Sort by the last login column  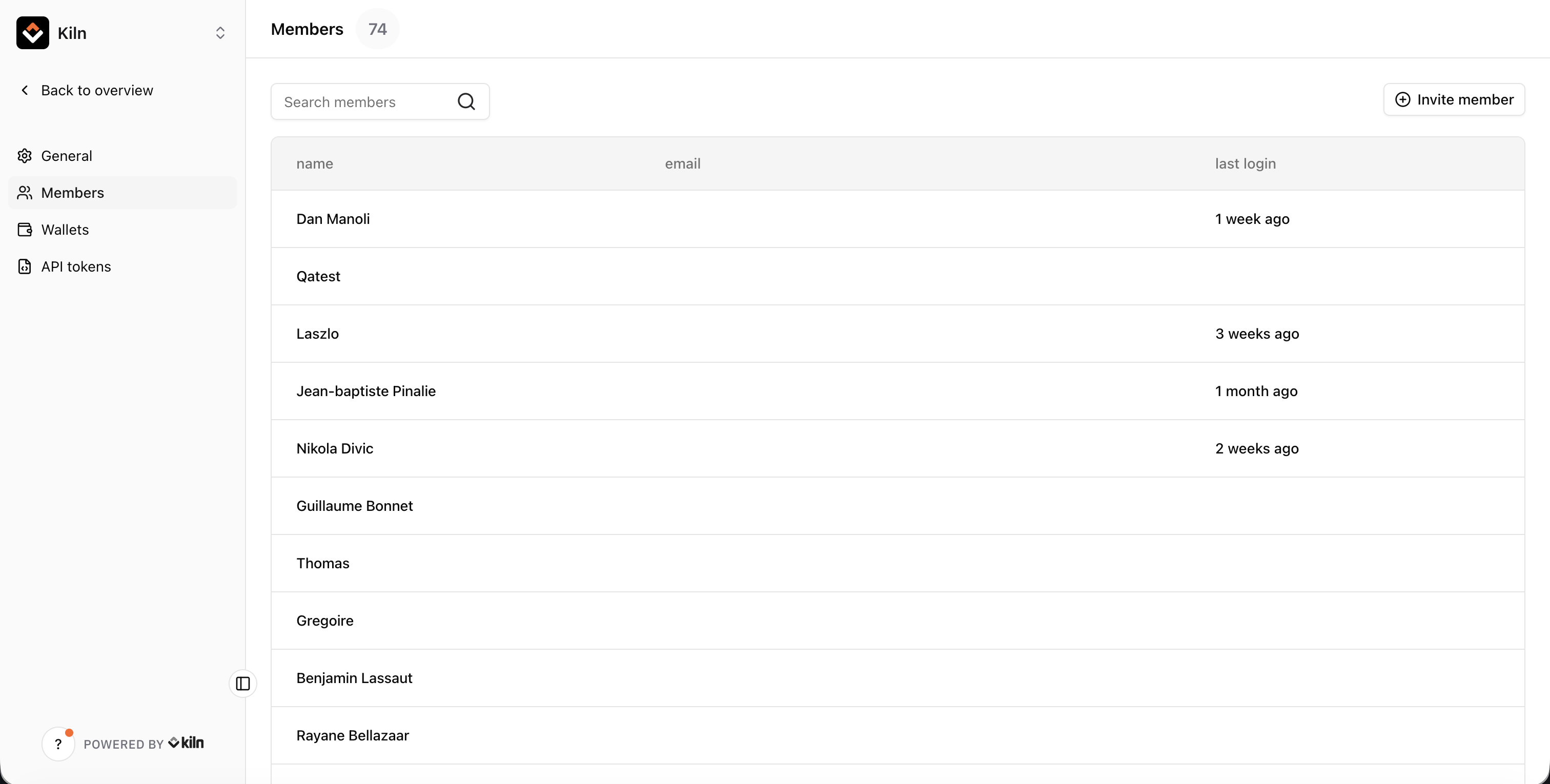1245,163
